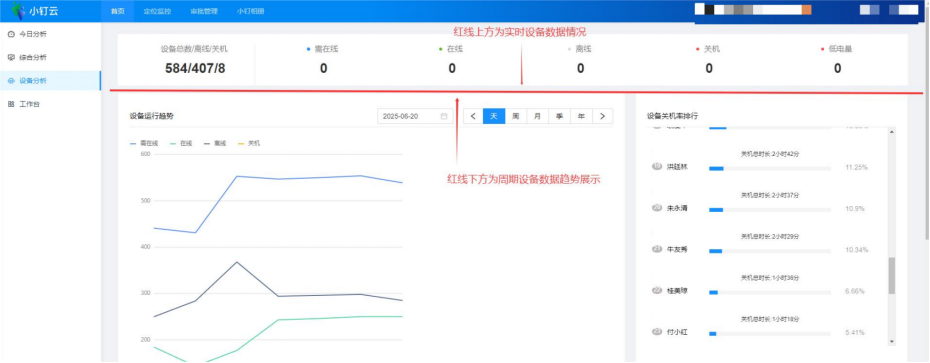
Task: Open 今日分析 via its clock icon
Action: (11, 34)
